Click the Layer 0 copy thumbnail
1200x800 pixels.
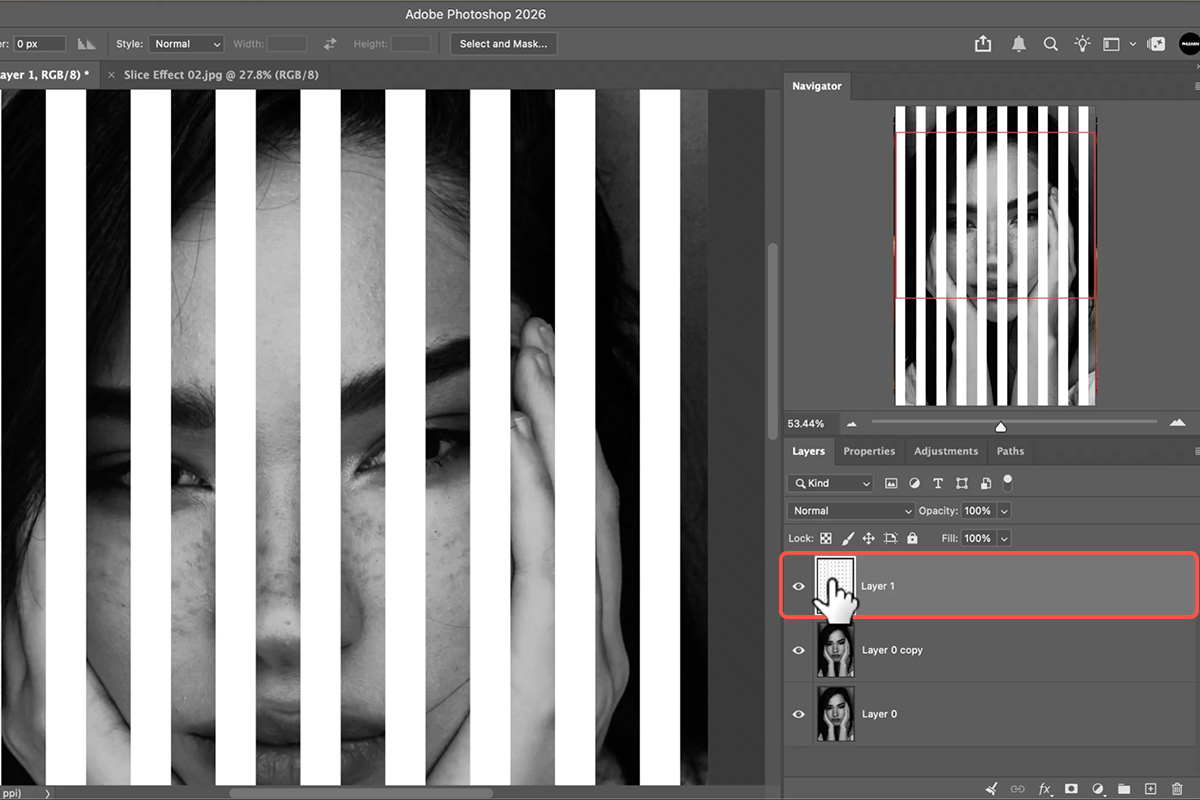[836, 650]
